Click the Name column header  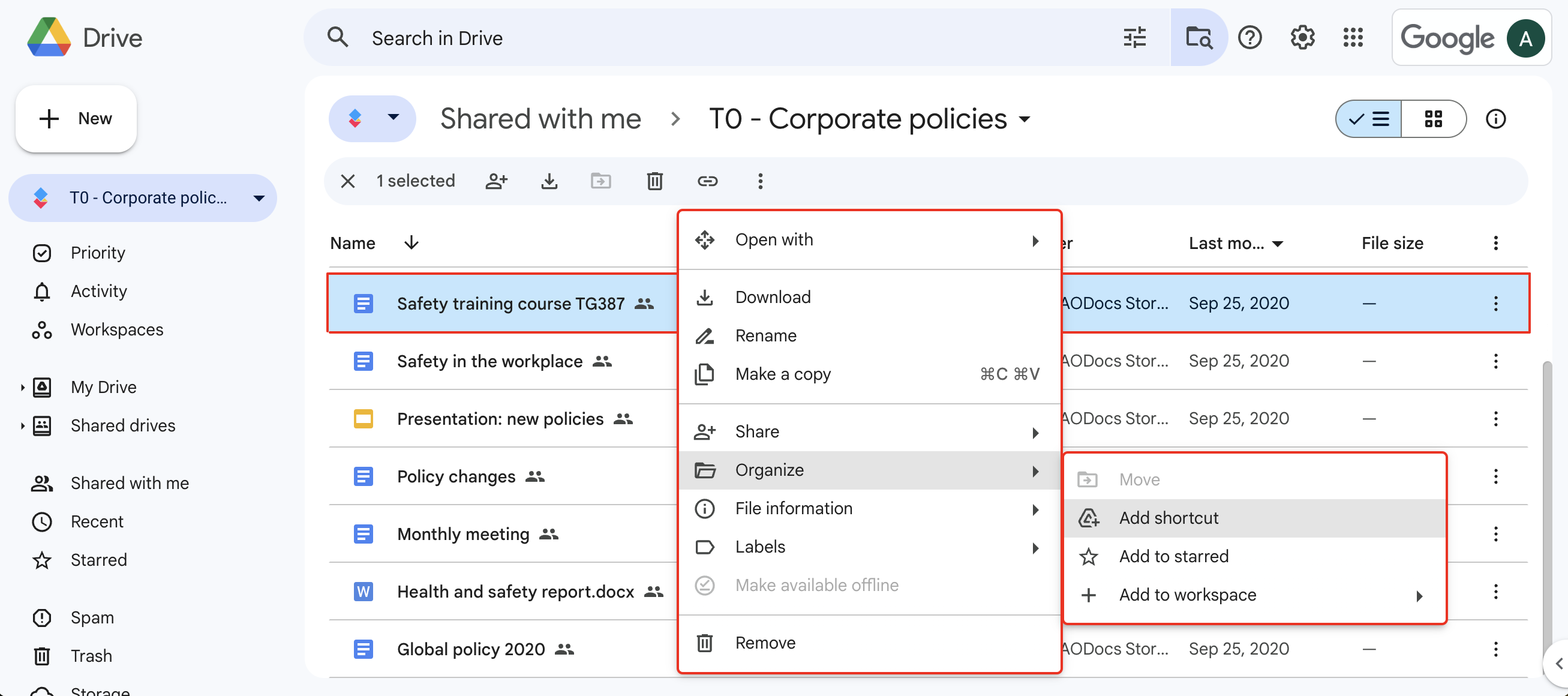click(353, 243)
